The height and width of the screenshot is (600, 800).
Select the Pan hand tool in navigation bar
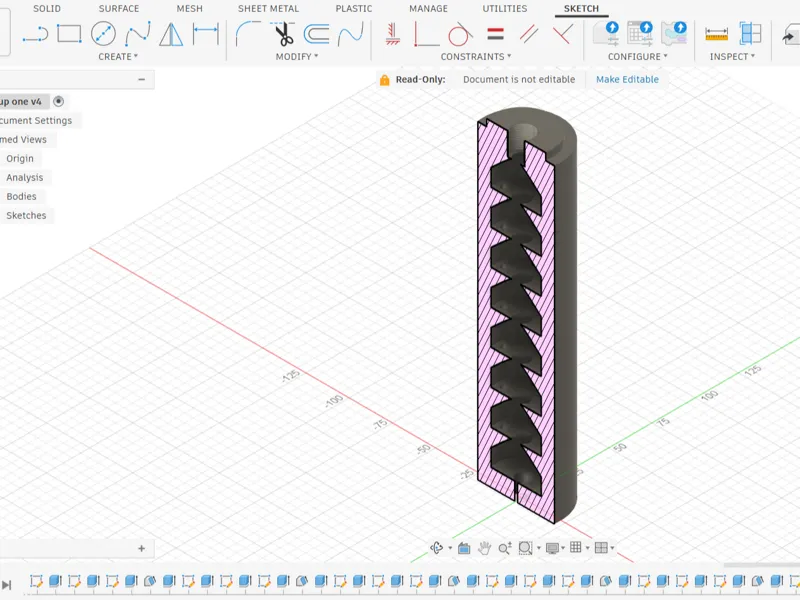(x=484, y=548)
